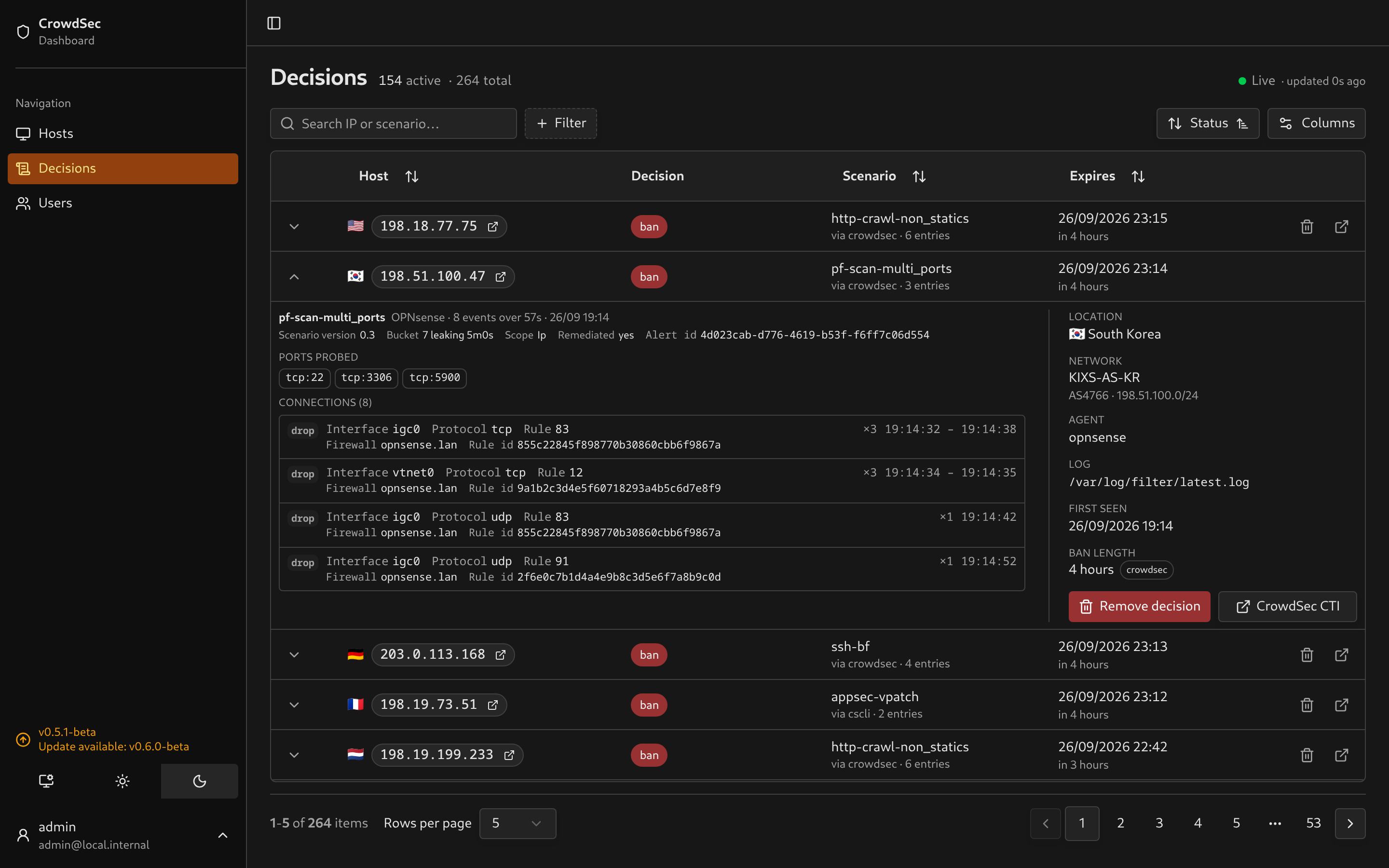Go to next page arrow
1389x868 pixels.
click(x=1350, y=823)
